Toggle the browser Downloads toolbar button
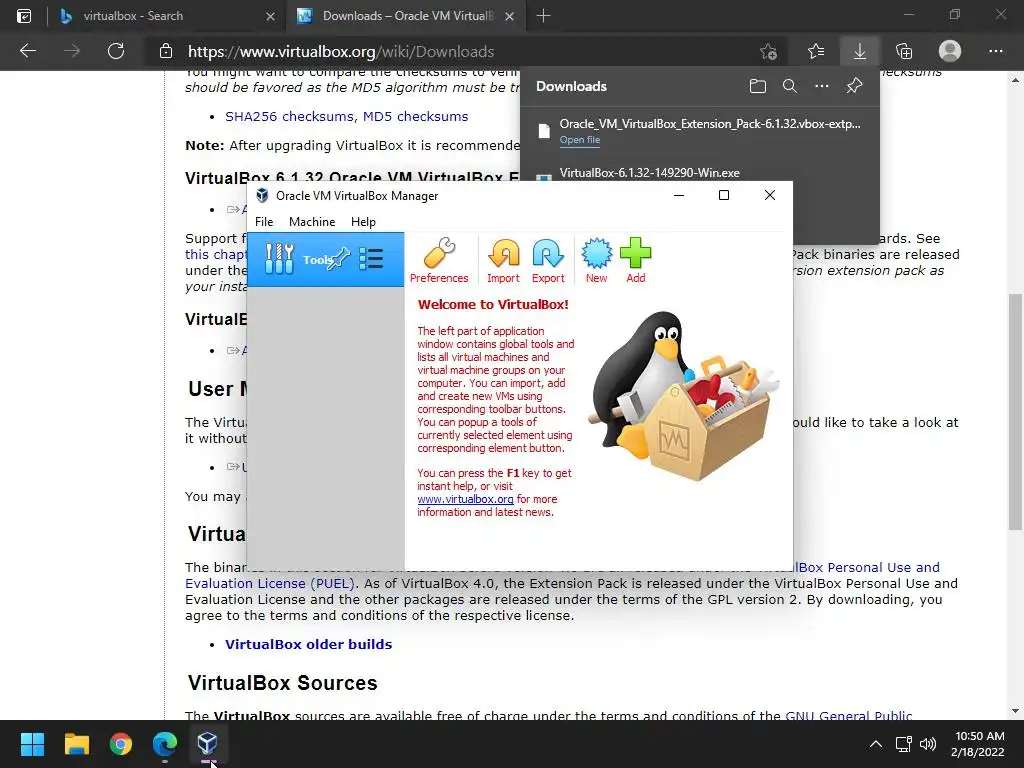This screenshot has height=768, width=1024. pos(860,51)
